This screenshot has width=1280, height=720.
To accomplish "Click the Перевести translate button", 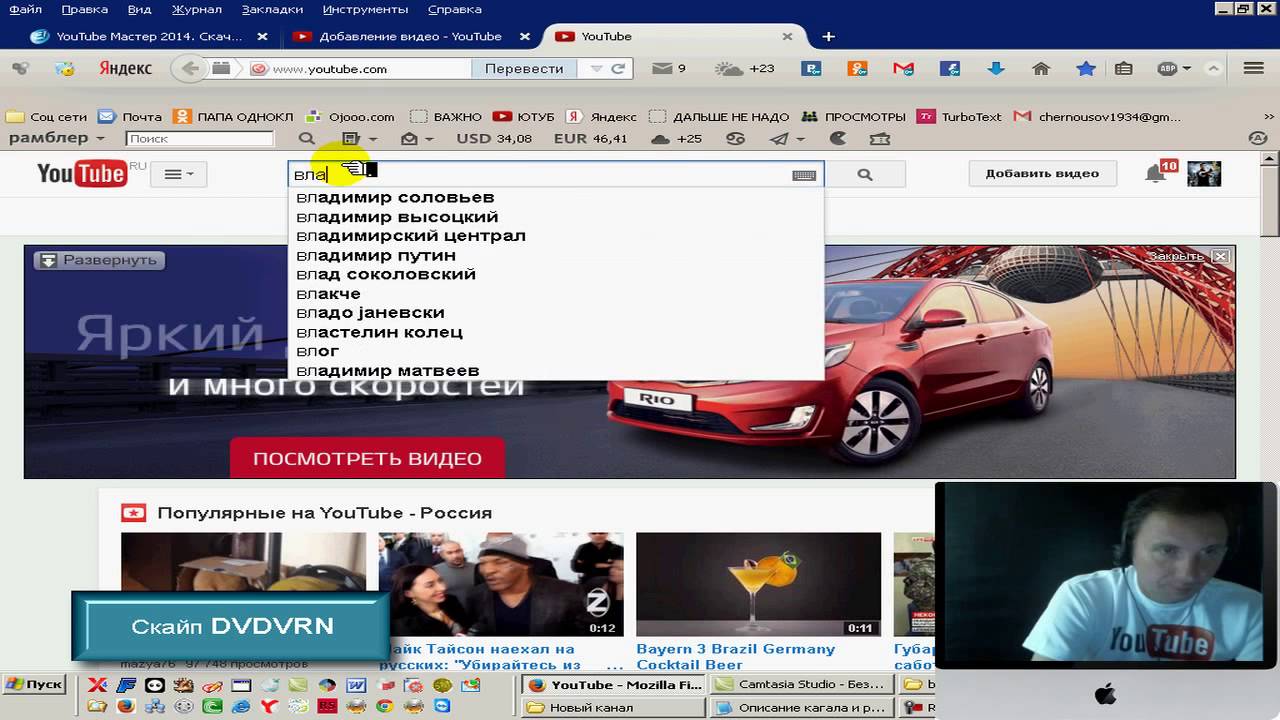I will coord(524,69).
